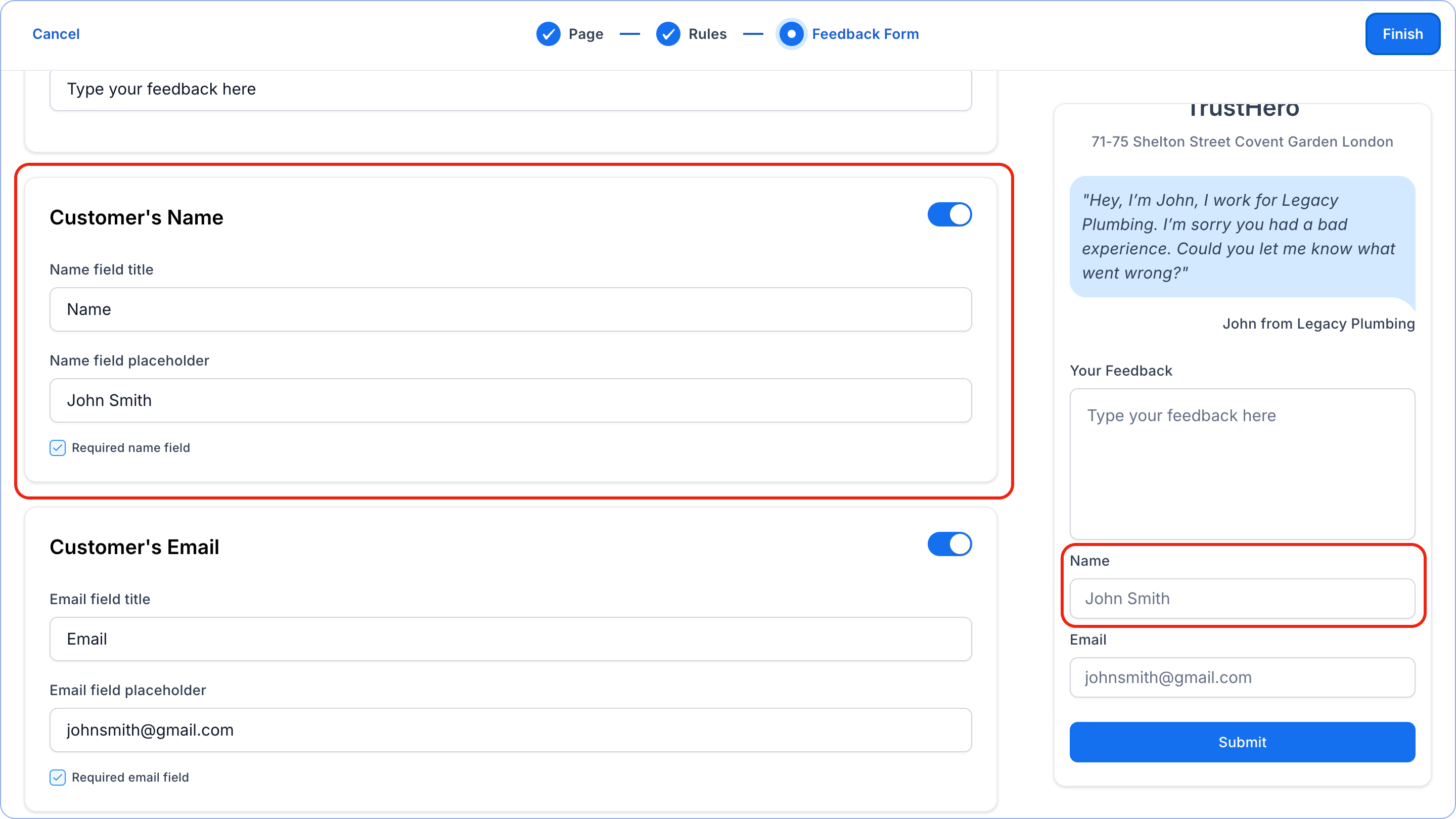This screenshot has height=819, width=1456.
Task: Go to the Rules step
Action: coord(707,34)
